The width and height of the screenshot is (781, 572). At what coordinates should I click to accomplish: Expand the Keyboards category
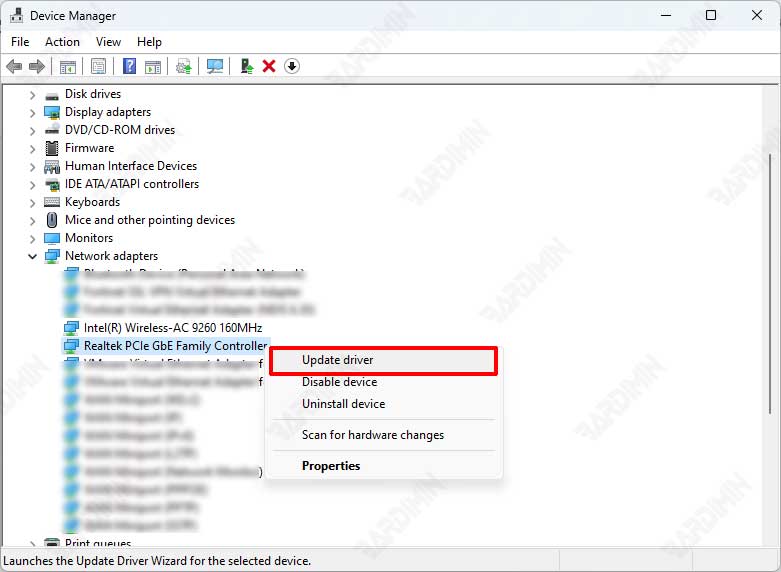[x=32, y=203]
